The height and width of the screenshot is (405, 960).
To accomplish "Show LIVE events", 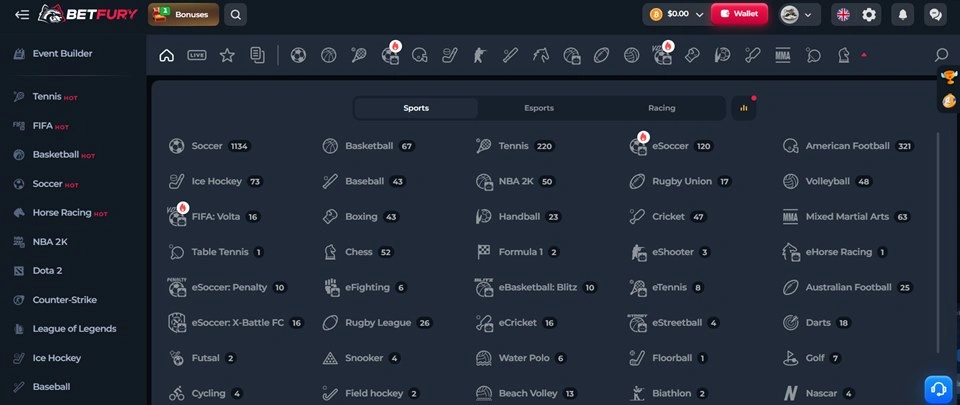I will [197, 55].
